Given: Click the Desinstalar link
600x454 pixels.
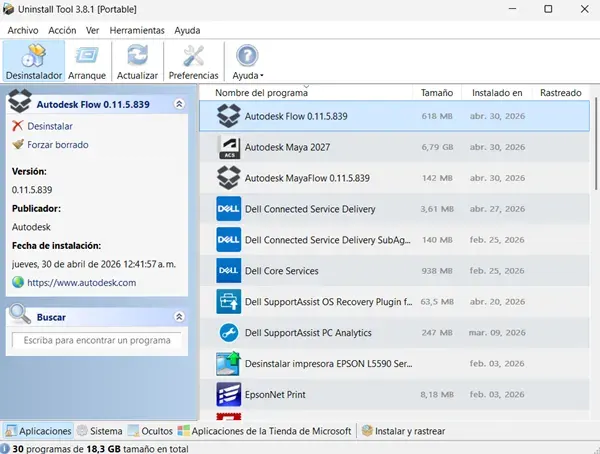Looking at the screenshot, I should (x=50, y=126).
